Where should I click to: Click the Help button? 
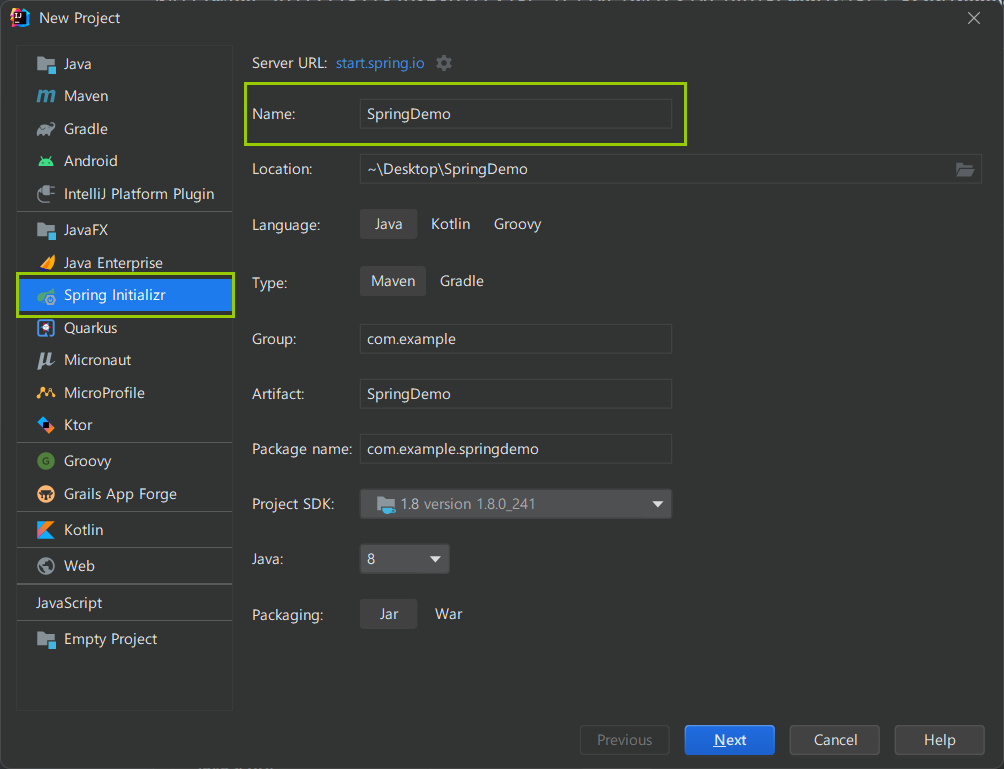pos(939,740)
